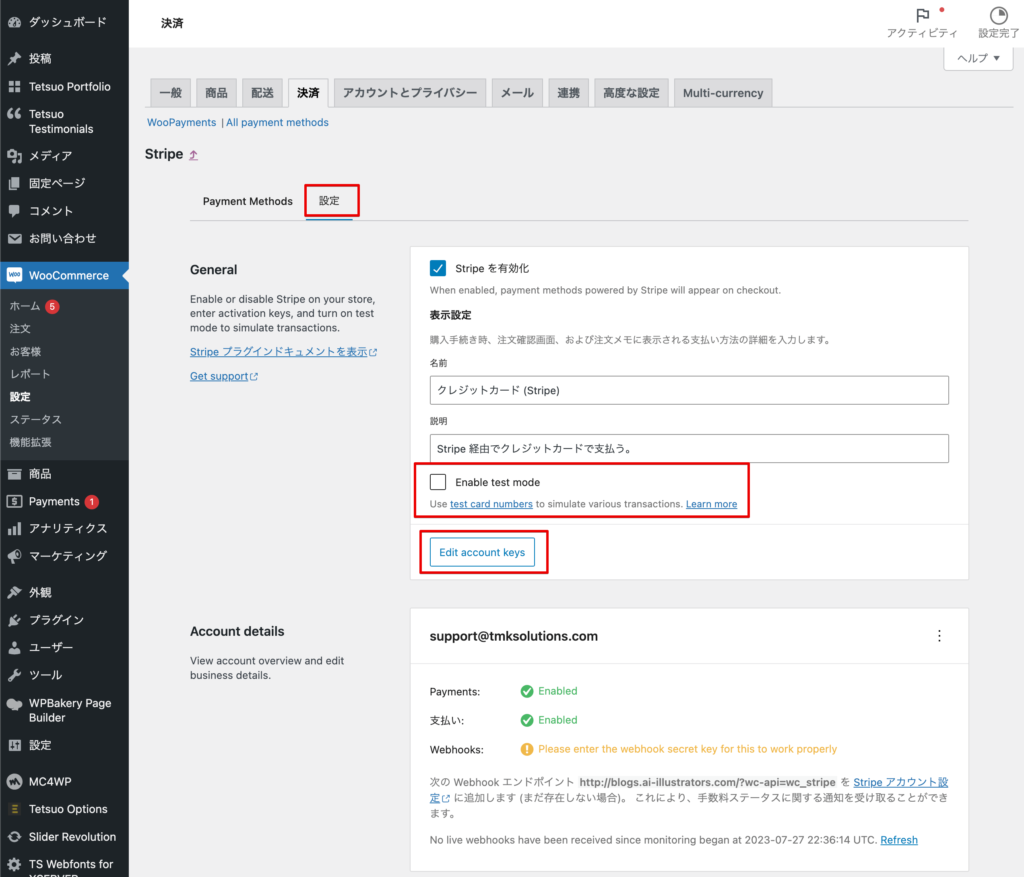Expand the ヘルプ dropdown

point(978,59)
